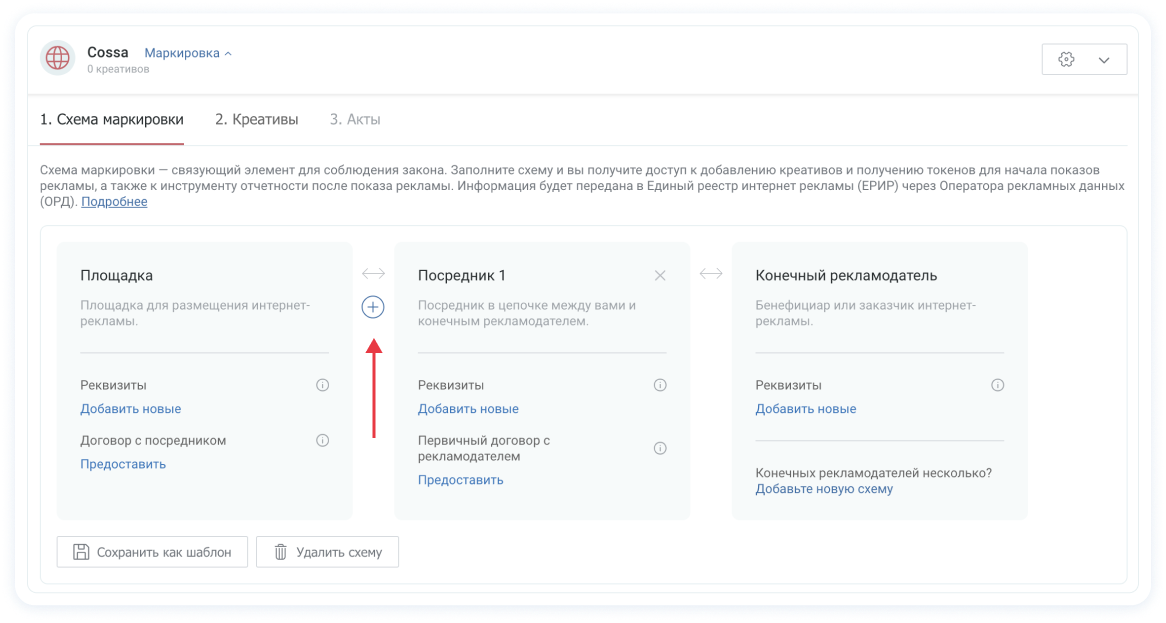Click the globe icon next to Cossa
Image resolution: width=1166 pixels, height=623 pixels.
pos(57,58)
